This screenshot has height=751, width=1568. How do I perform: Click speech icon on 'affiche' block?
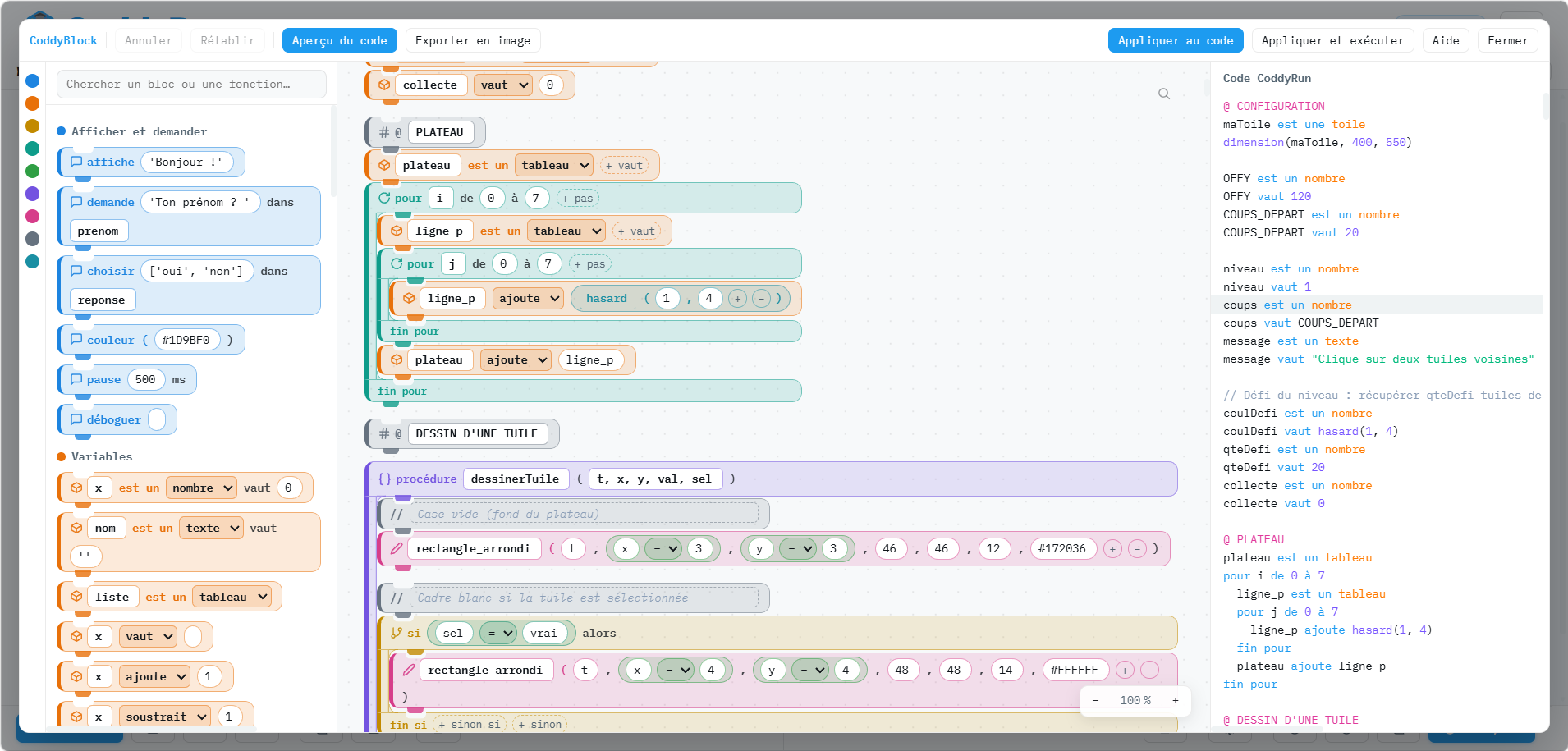76,162
